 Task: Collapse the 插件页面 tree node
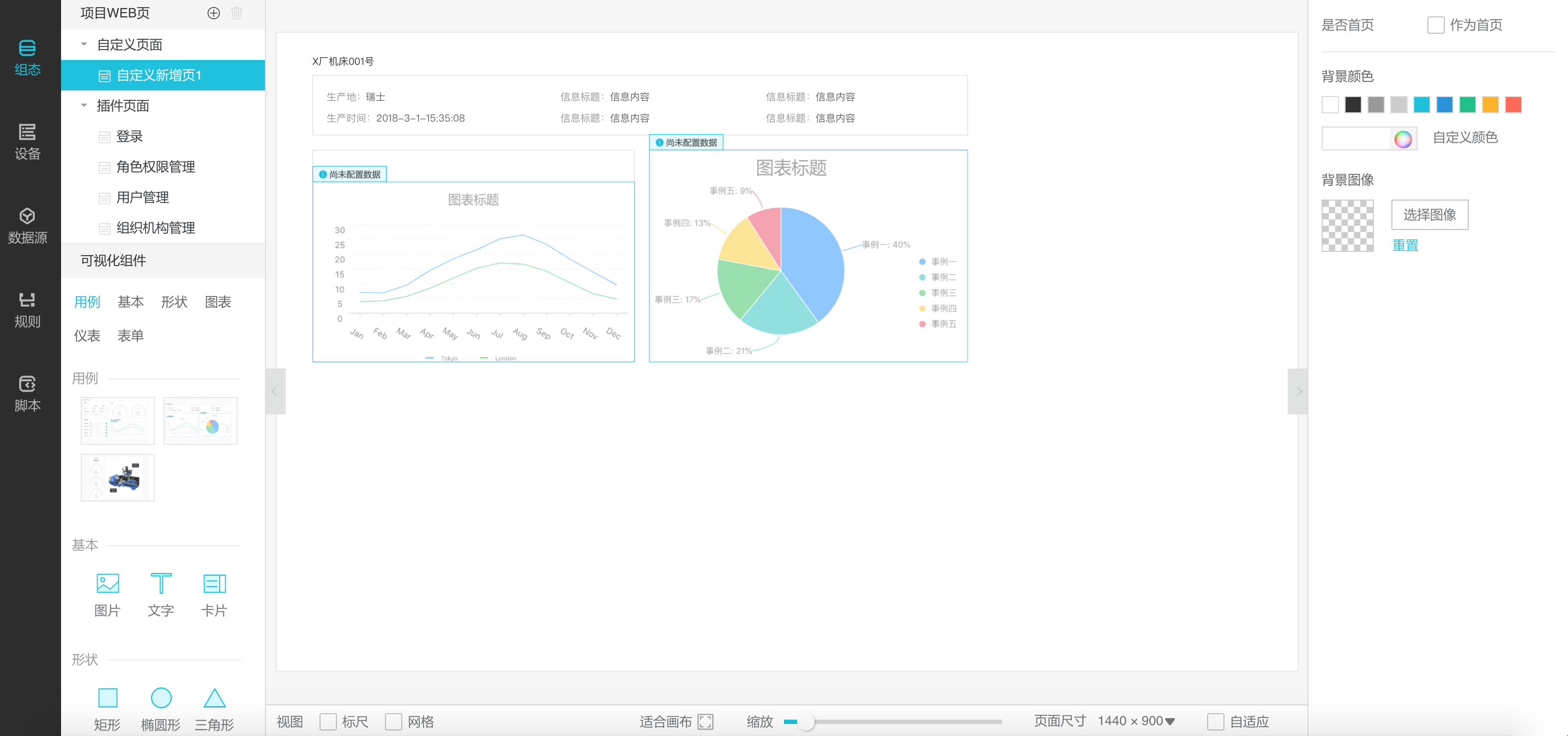click(84, 105)
